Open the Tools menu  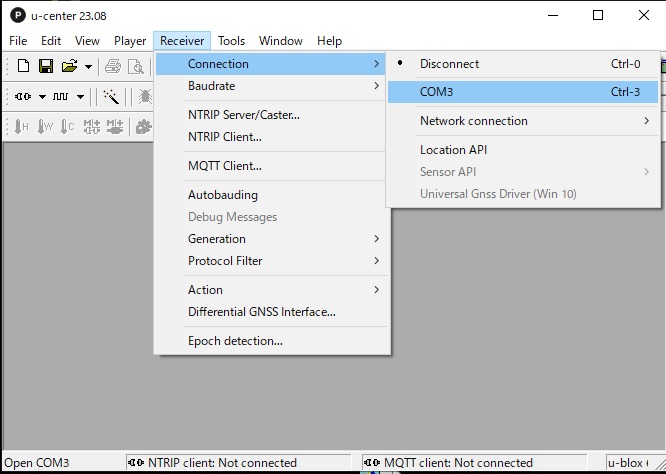[x=231, y=41]
